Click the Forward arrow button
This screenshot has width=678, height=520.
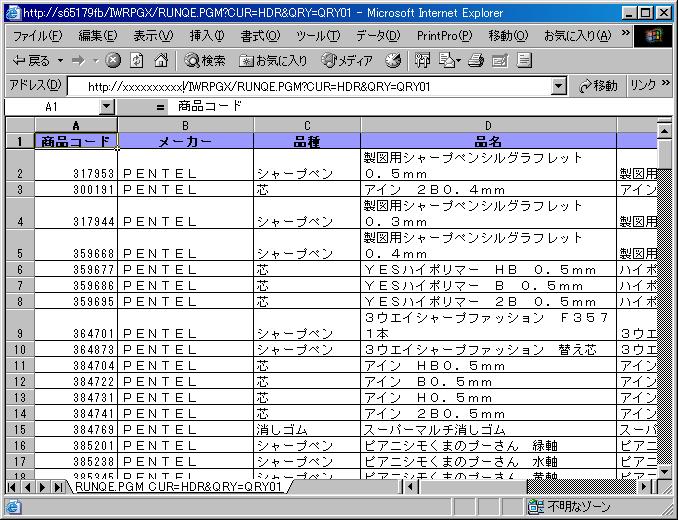click(x=79, y=61)
